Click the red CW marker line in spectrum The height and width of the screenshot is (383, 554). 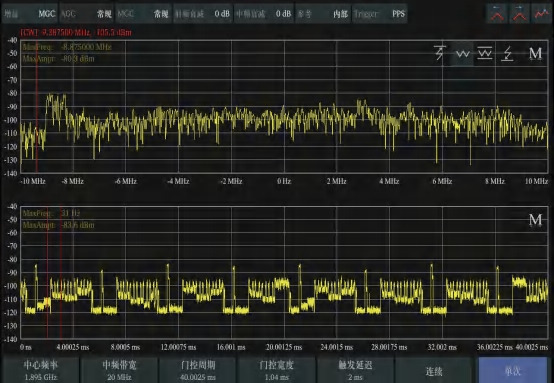pos(37,106)
